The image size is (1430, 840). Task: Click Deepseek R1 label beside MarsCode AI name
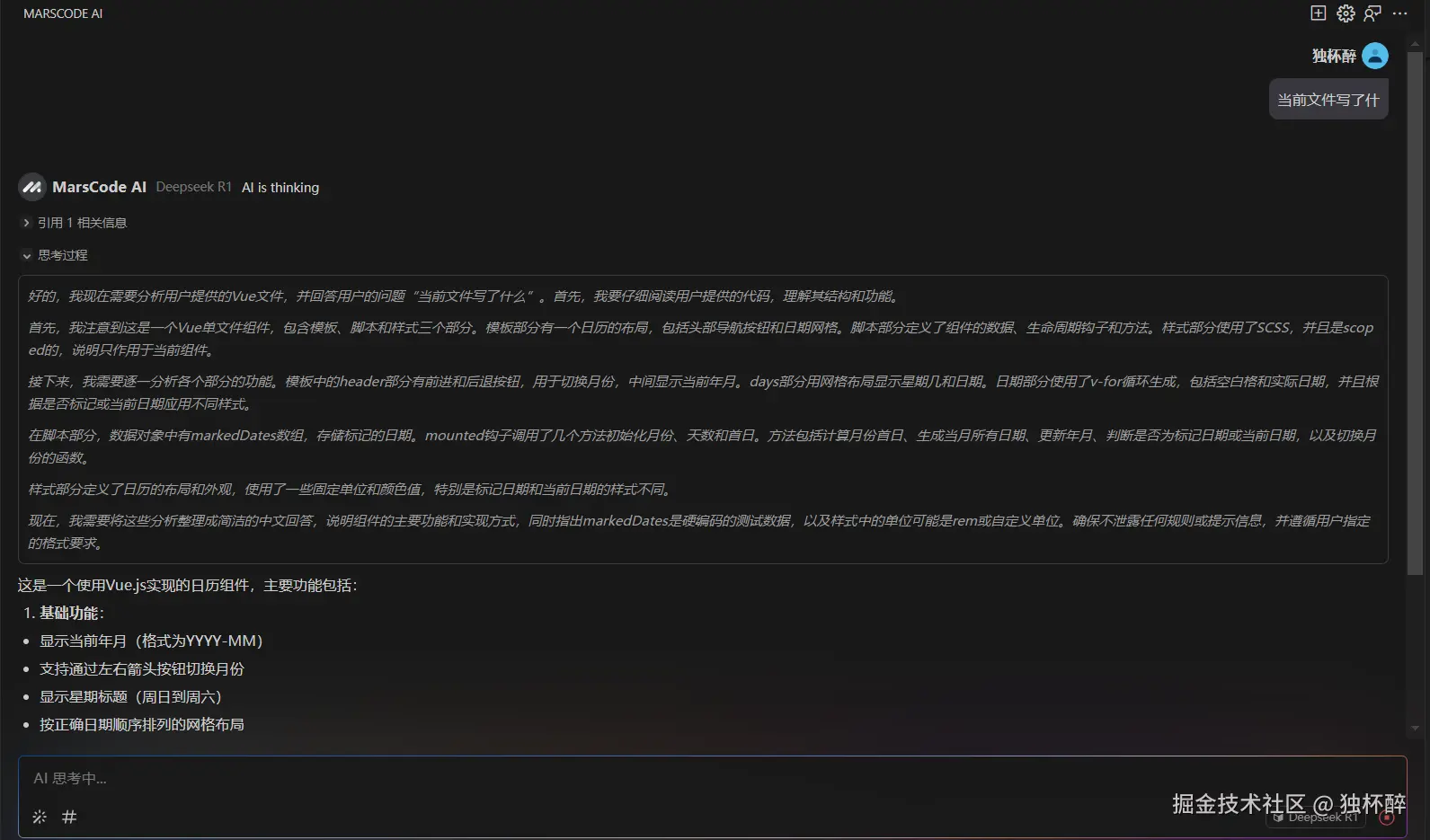click(x=193, y=187)
